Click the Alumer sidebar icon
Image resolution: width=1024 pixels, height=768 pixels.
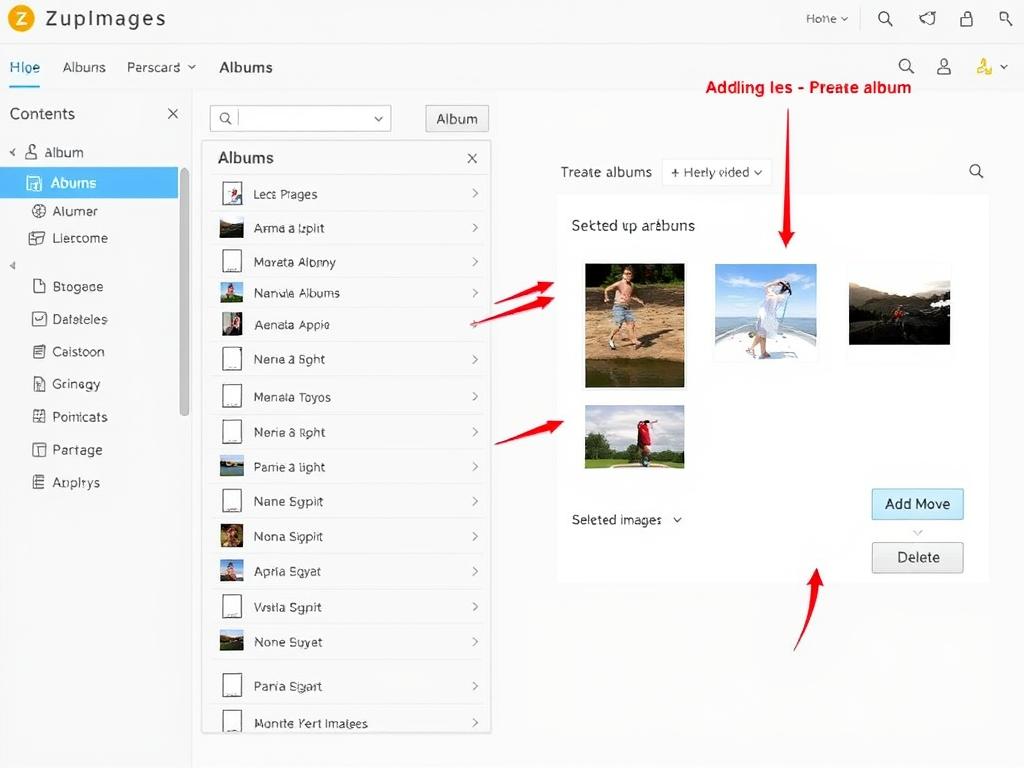click(x=39, y=211)
